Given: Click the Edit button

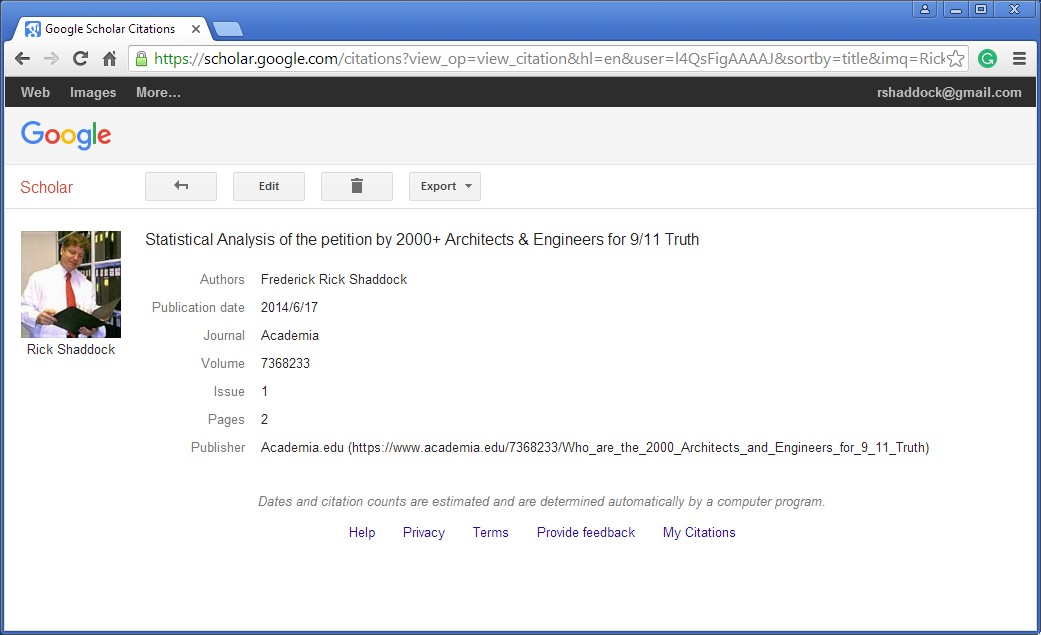Looking at the screenshot, I should [269, 186].
